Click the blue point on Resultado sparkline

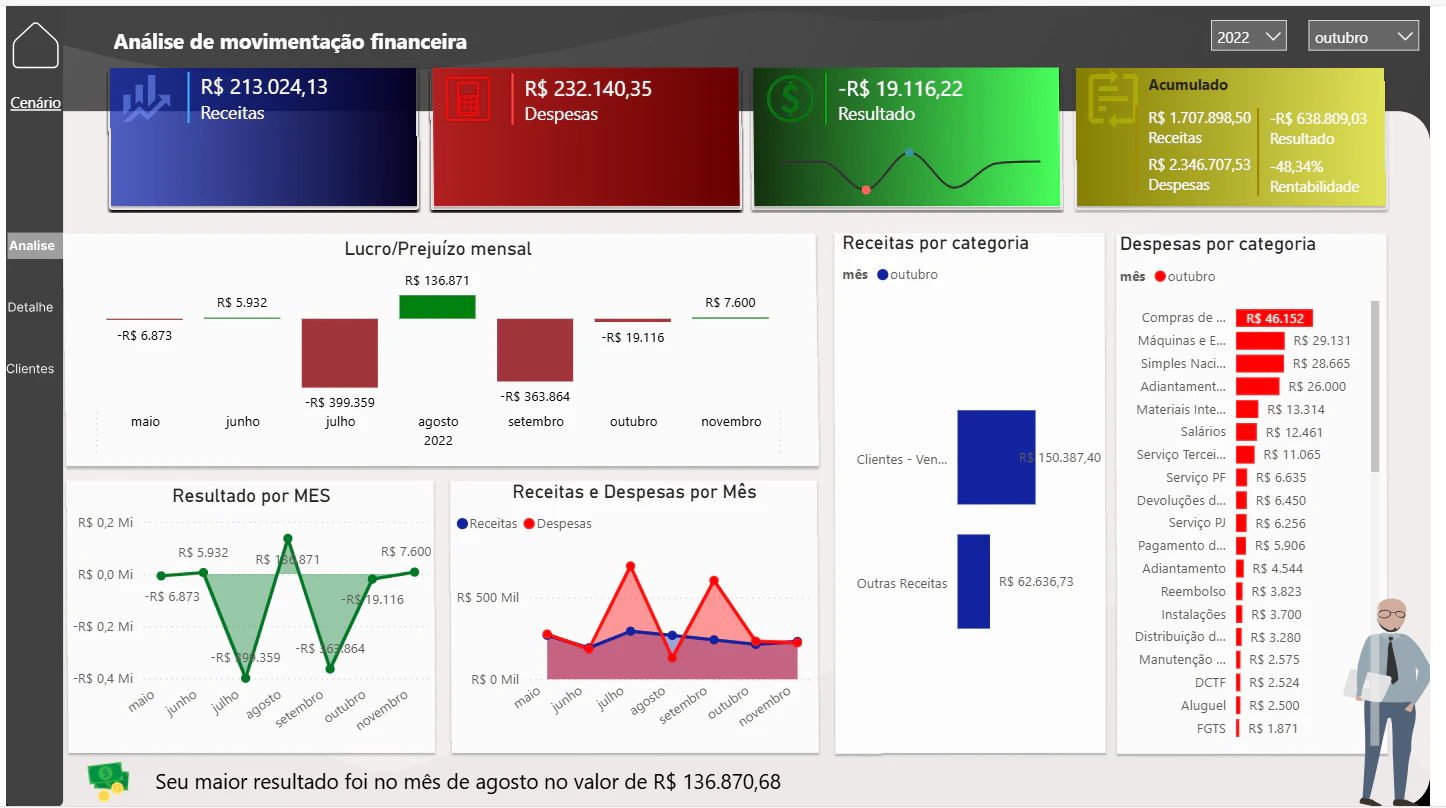(x=909, y=153)
